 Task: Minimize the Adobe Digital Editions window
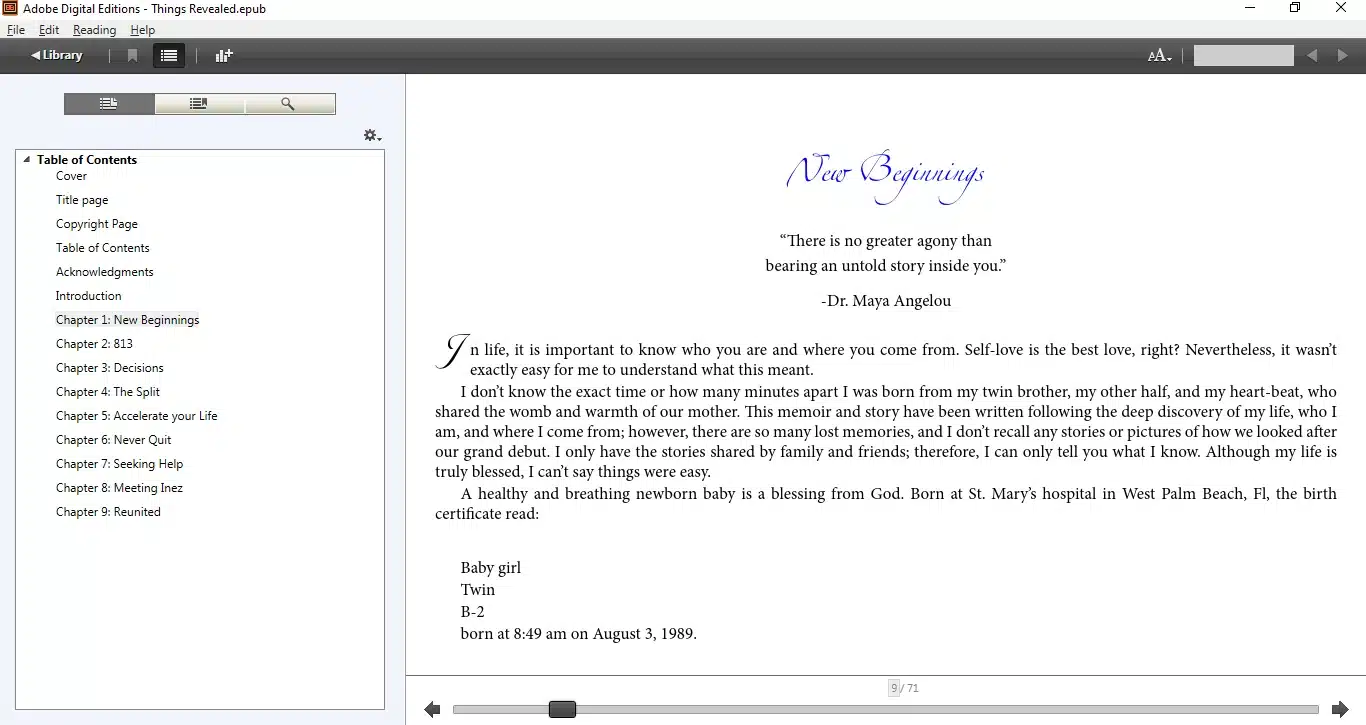1250,8
